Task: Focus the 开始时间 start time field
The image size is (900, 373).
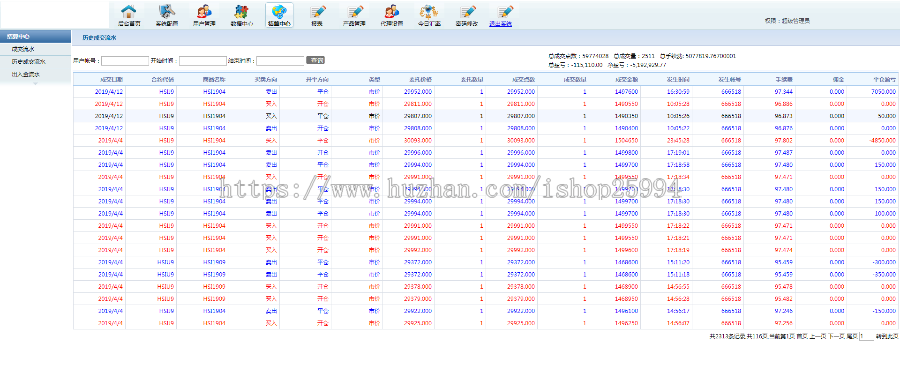Action: [x=203, y=60]
